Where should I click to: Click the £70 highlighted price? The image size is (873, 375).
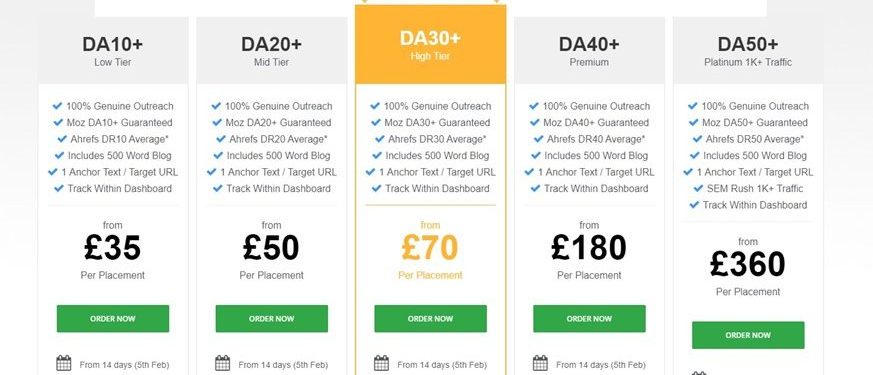coord(430,248)
